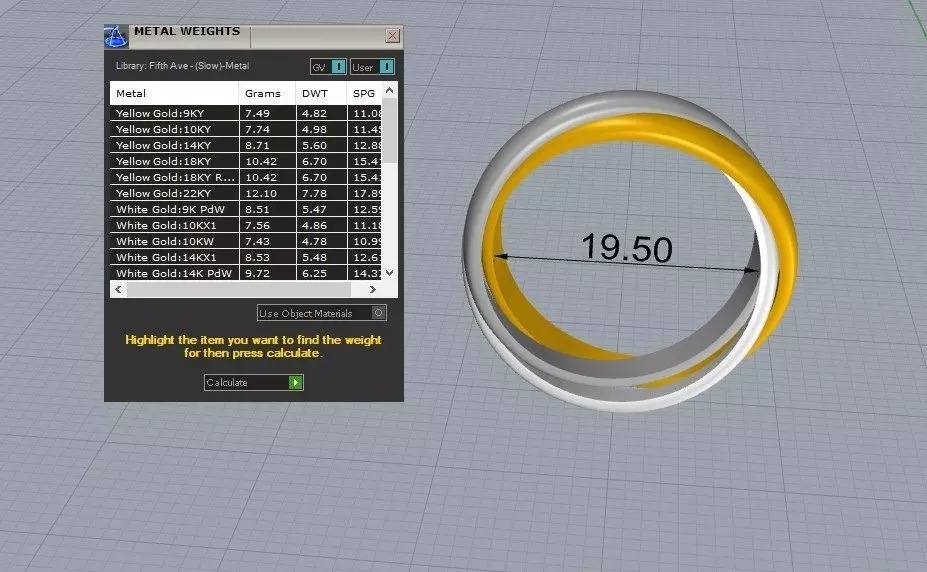Click the 7.43 grams cell
Image resolution: width=927 pixels, height=572 pixels.
pyautogui.click(x=267, y=240)
